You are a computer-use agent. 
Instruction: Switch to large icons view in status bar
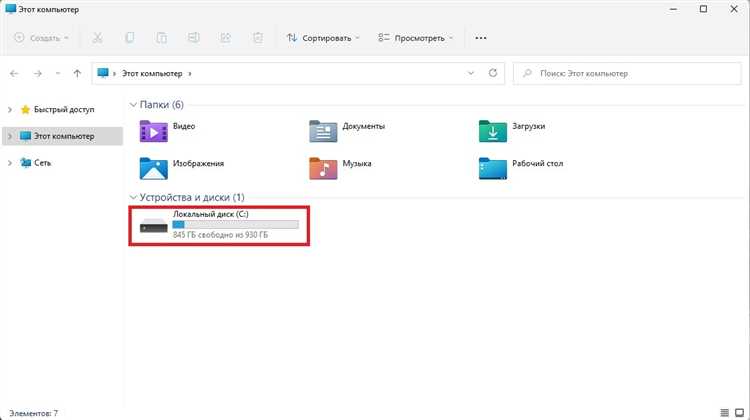[x=739, y=412]
